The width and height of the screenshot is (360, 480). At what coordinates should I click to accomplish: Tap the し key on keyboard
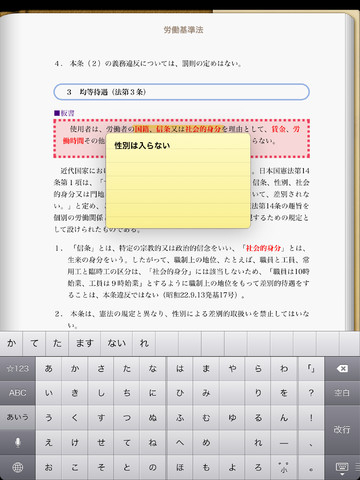101,393
